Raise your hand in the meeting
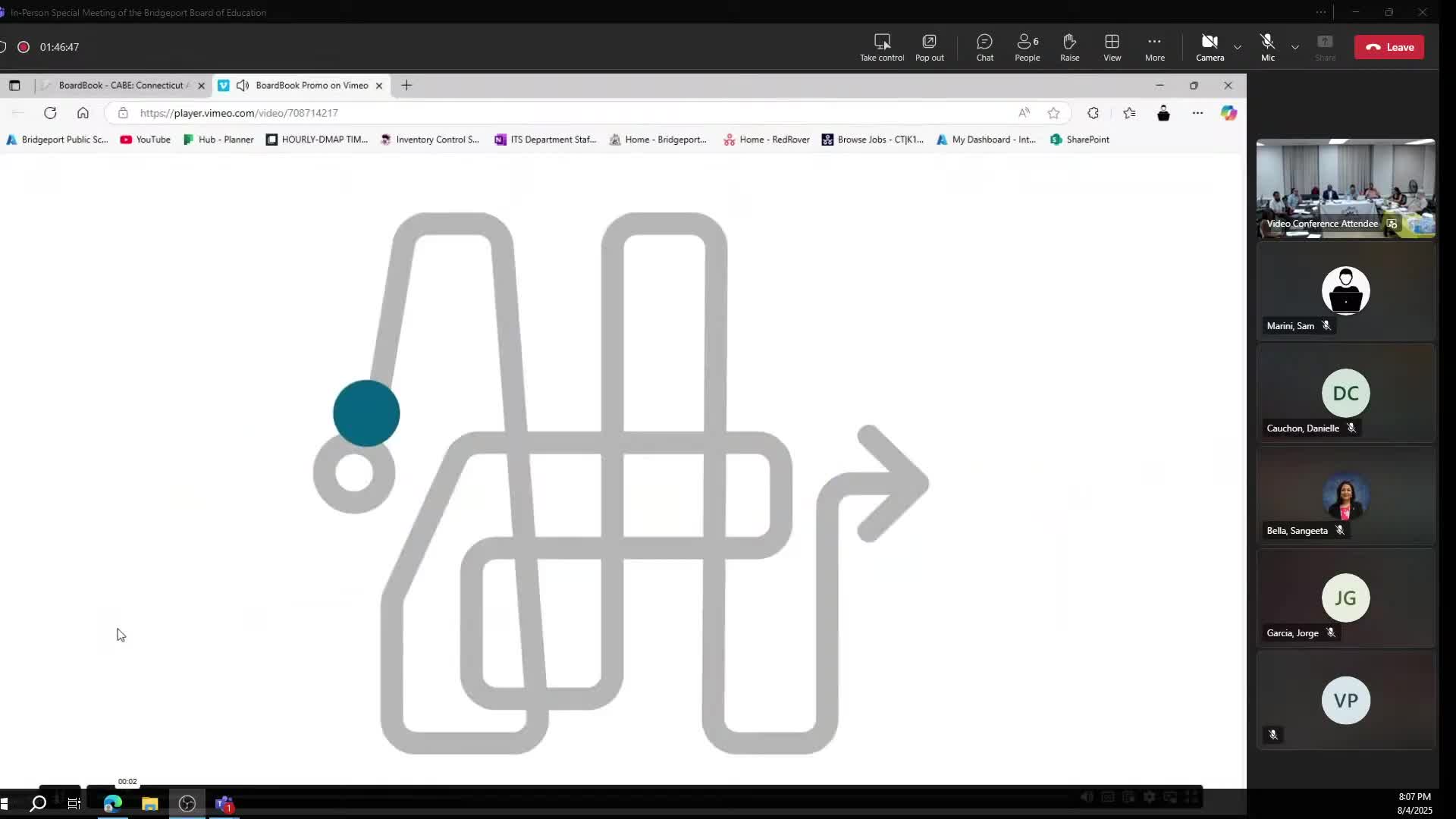 tap(1069, 47)
